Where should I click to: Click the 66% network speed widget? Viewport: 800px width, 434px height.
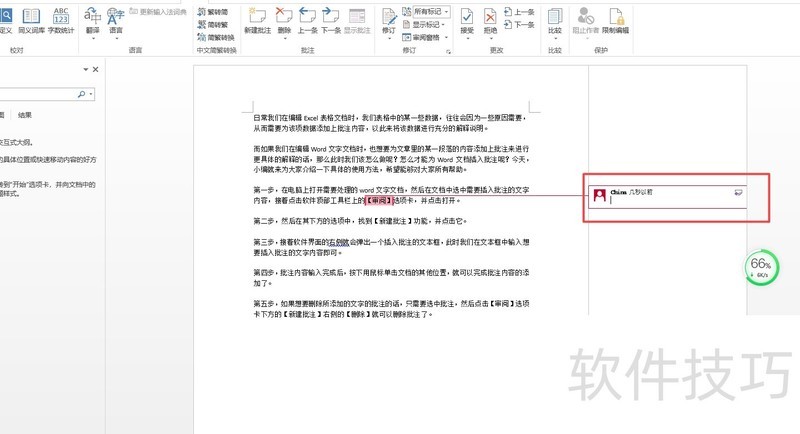pyautogui.click(x=761, y=267)
